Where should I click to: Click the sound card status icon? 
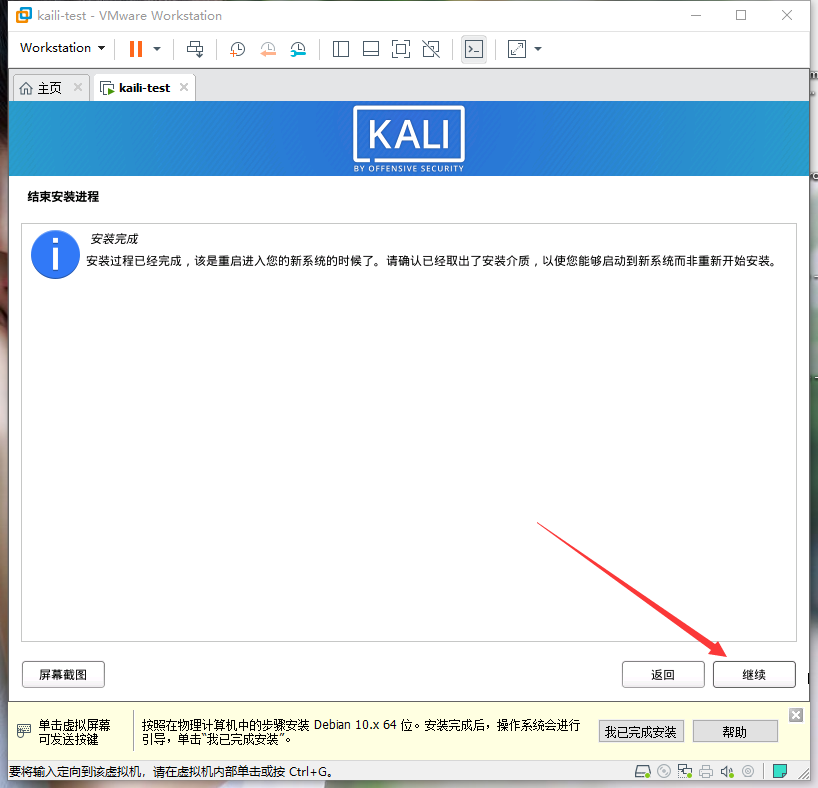[727, 771]
